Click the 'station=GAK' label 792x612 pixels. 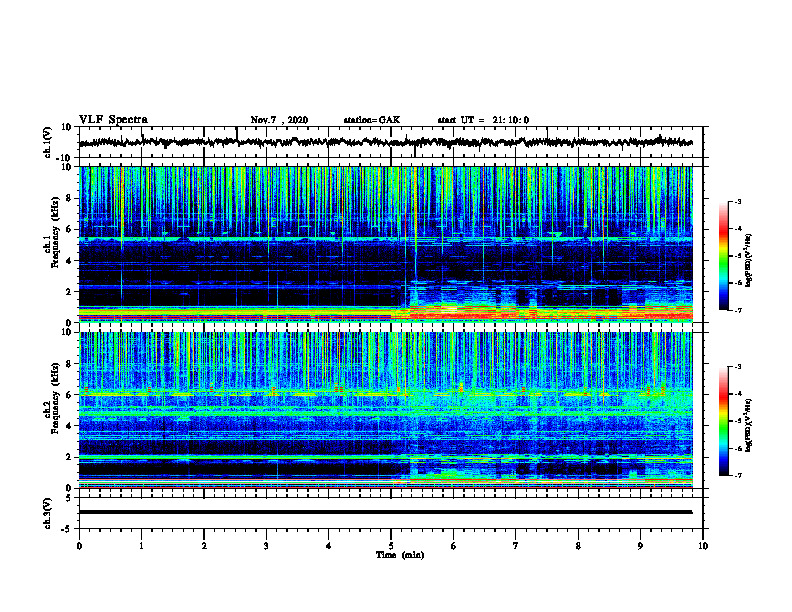(372, 120)
